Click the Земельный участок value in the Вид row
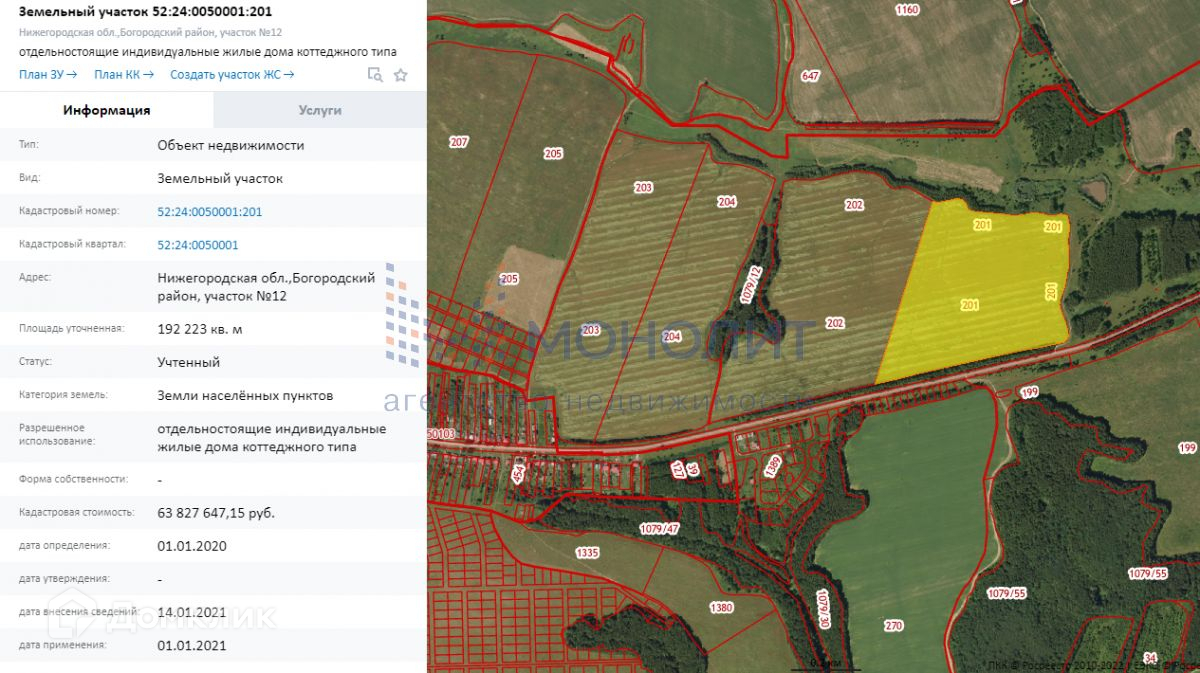Screen dimensions: 1200x673 (x=220, y=179)
